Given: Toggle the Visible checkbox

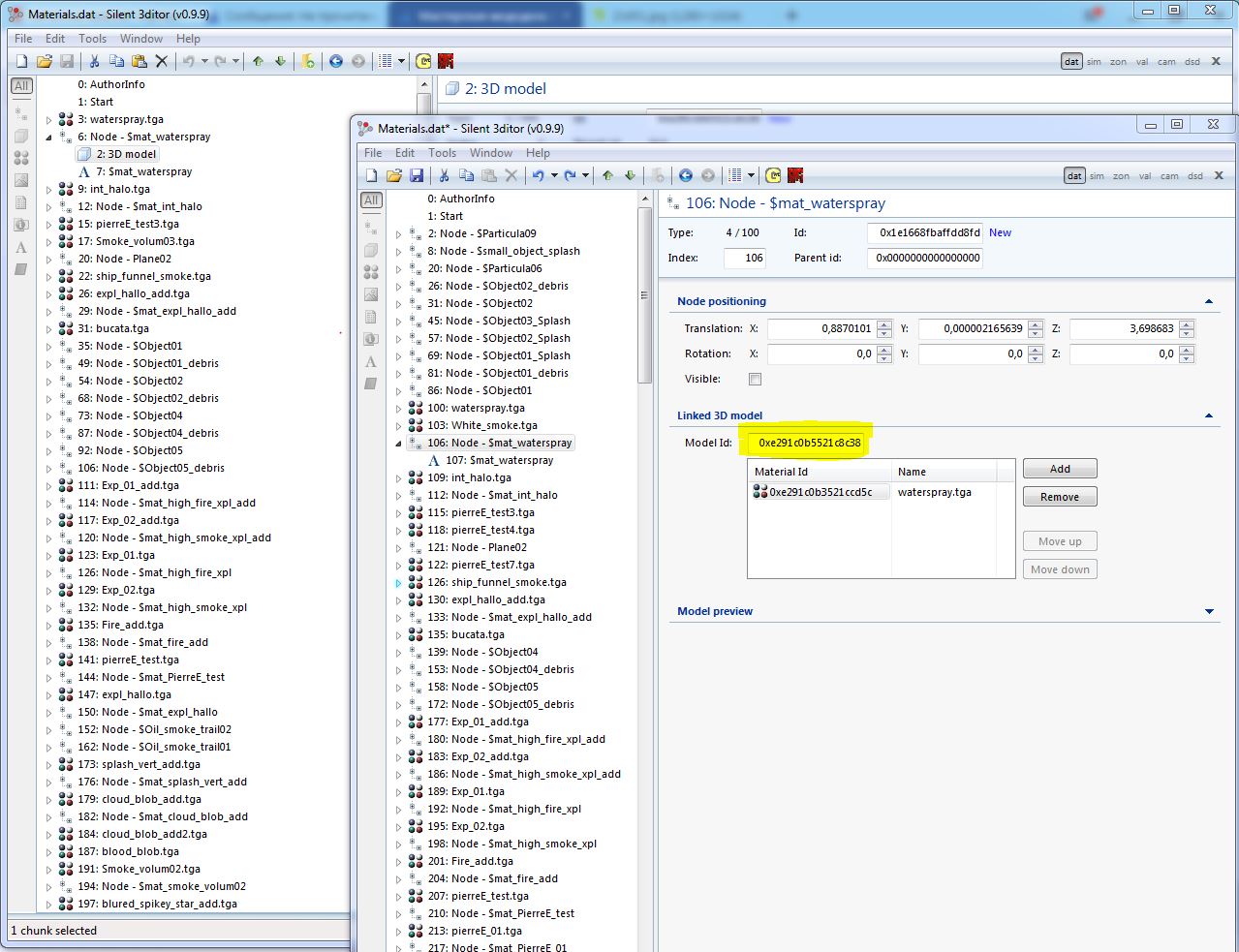Looking at the screenshot, I should point(755,380).
